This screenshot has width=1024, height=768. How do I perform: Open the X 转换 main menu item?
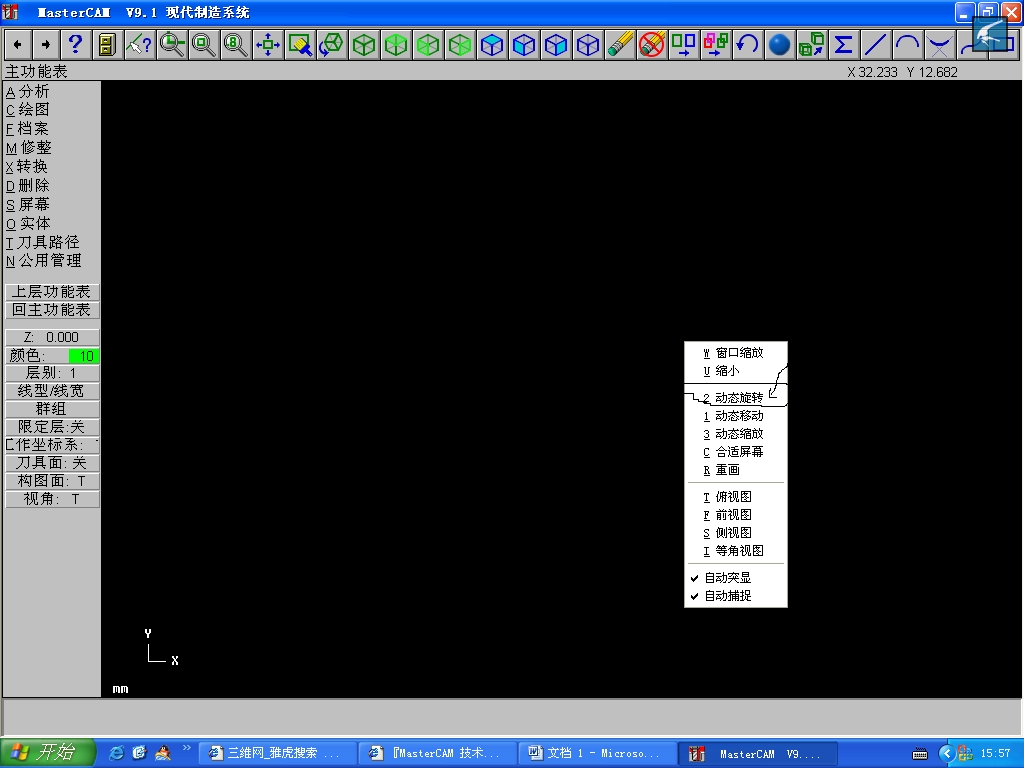coord(27,167)
